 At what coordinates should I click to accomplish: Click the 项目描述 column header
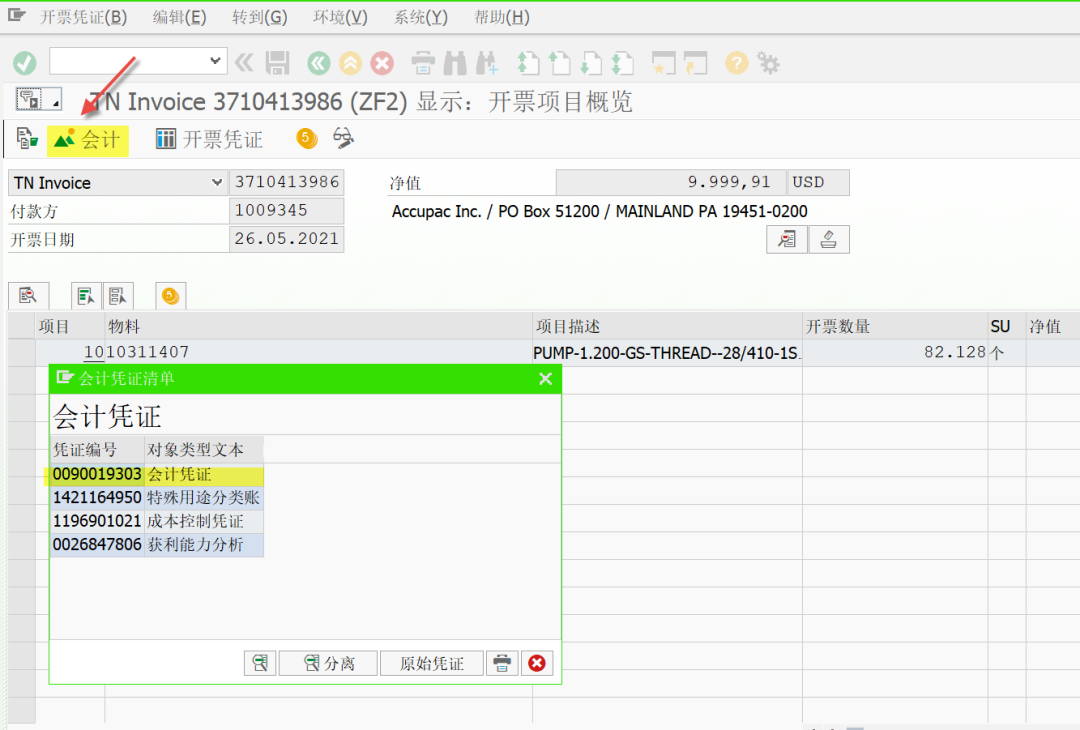(667, 326)
